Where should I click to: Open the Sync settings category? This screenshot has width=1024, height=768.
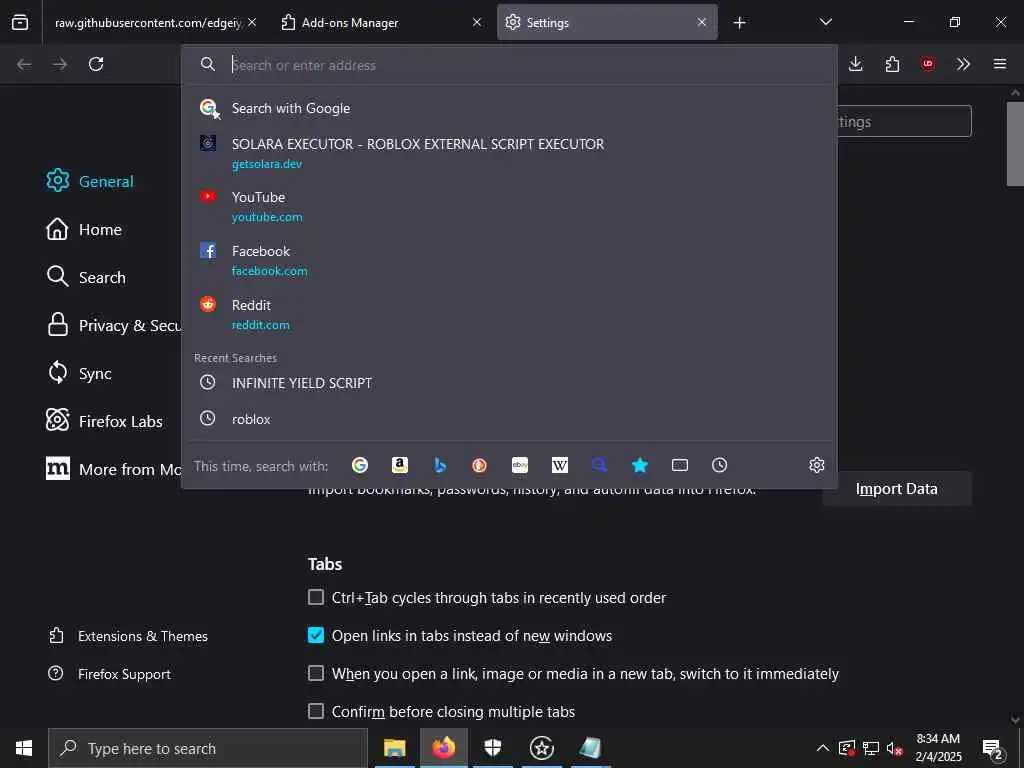click(80, 373)
